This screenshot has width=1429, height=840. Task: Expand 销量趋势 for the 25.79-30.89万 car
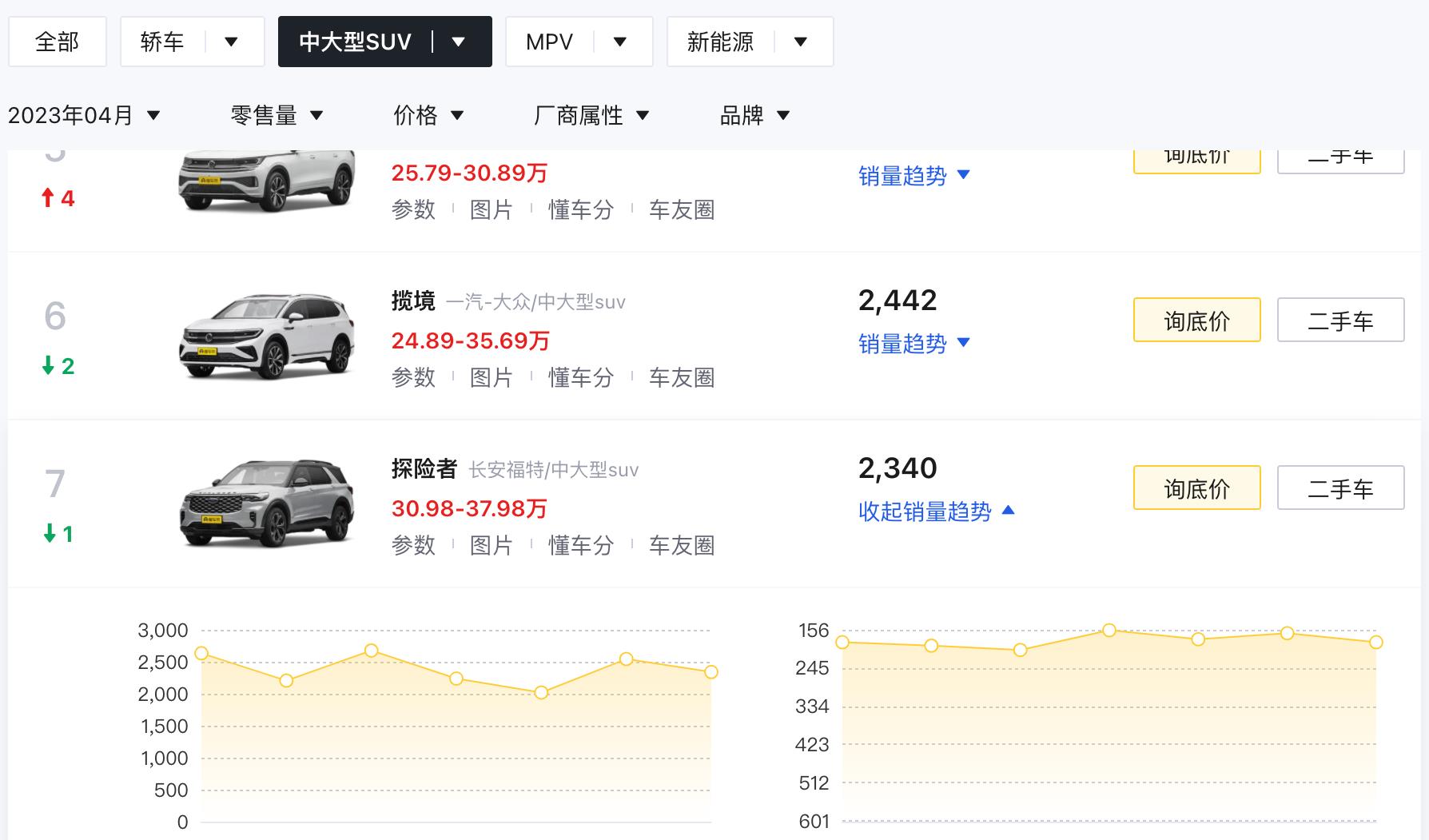(x=914, y=176)
